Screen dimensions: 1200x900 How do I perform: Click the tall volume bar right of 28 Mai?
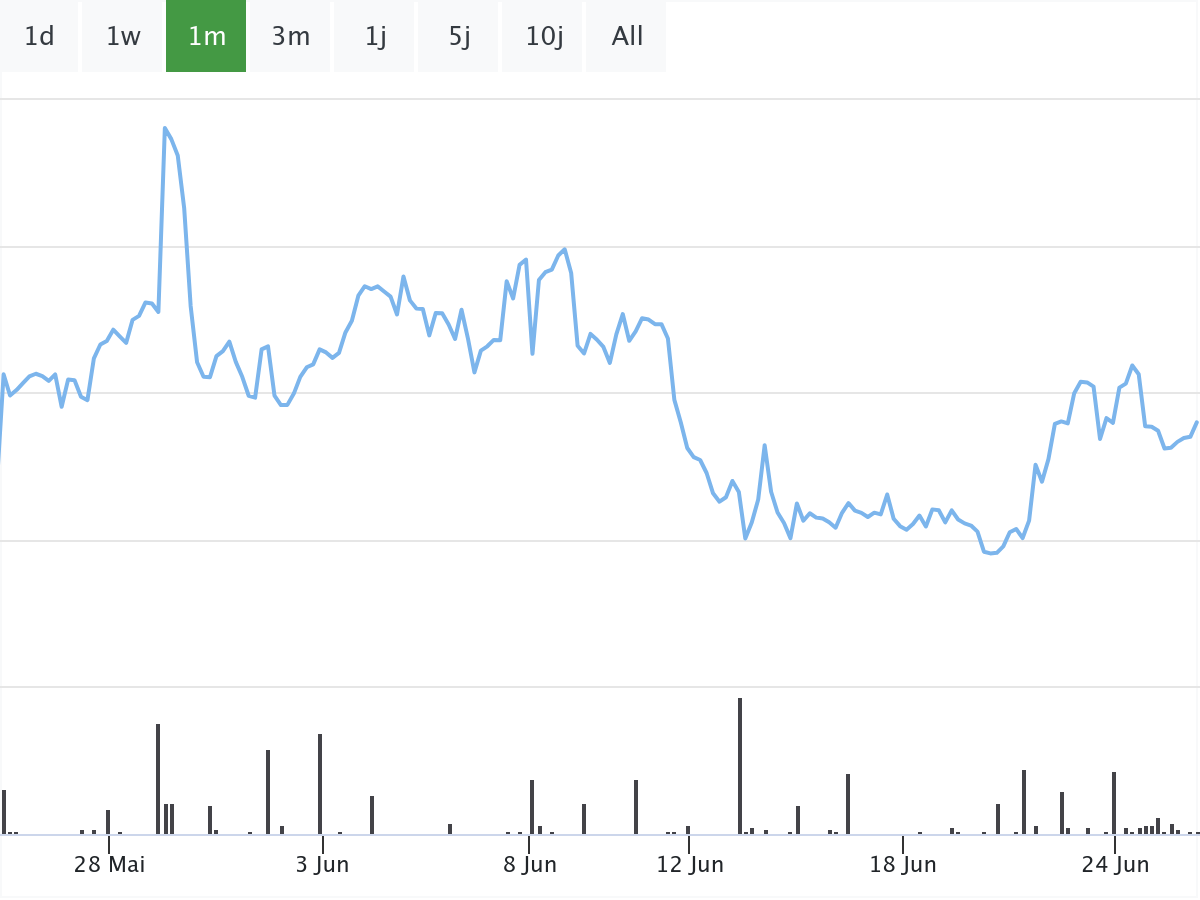click(x=158, y=779)
